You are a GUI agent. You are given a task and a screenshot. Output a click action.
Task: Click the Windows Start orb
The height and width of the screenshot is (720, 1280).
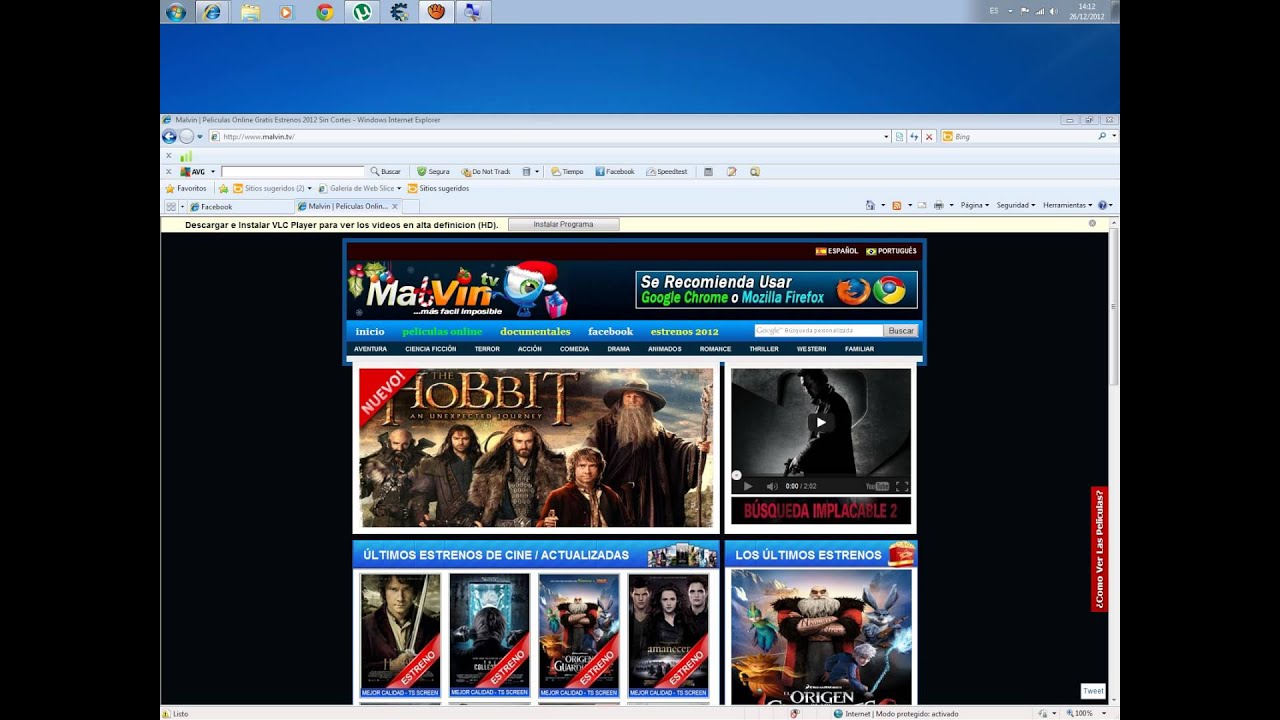176,12
